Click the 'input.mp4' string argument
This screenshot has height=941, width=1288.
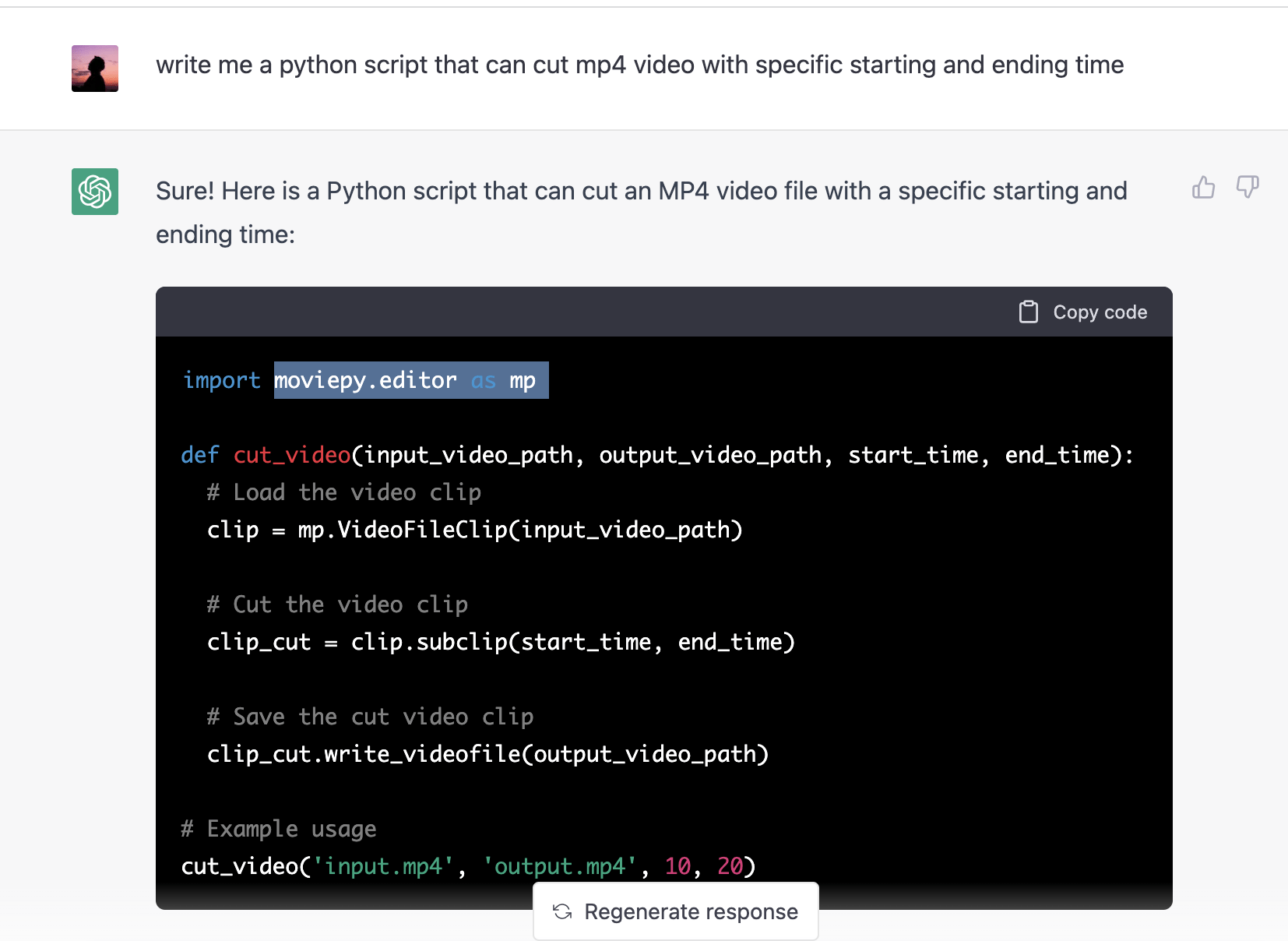(382, 866)
